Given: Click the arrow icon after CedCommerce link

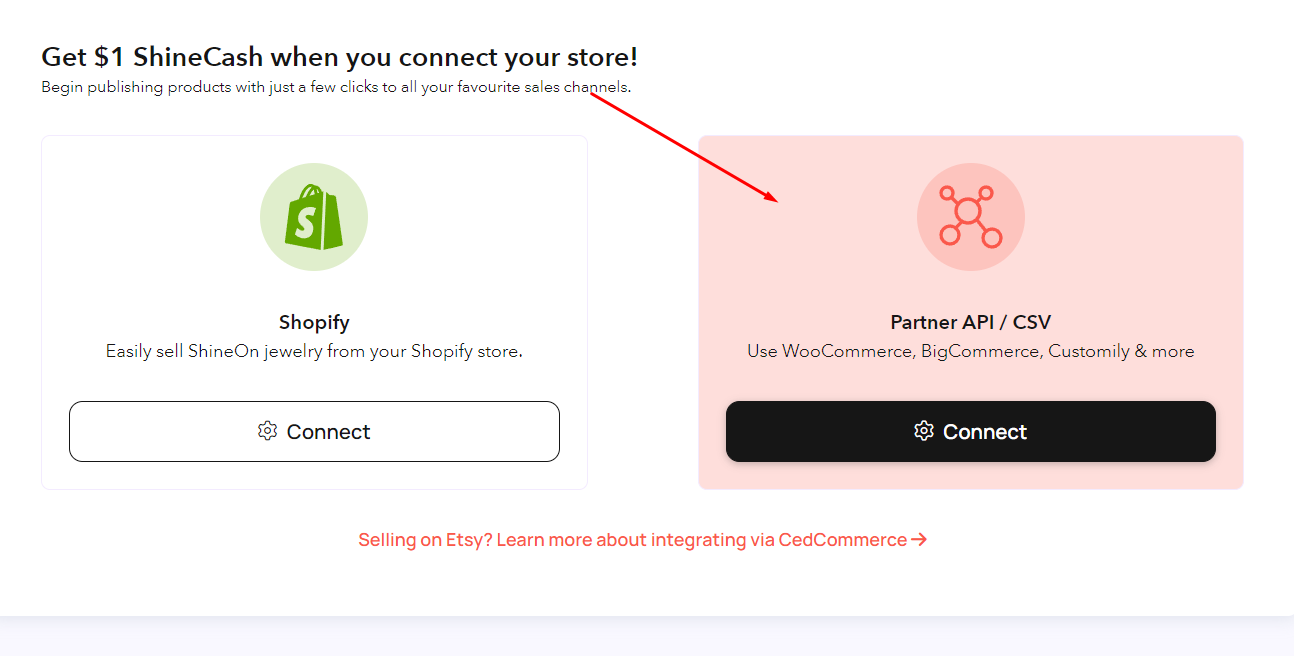Looking at the screenshot, I should point(919,540).
